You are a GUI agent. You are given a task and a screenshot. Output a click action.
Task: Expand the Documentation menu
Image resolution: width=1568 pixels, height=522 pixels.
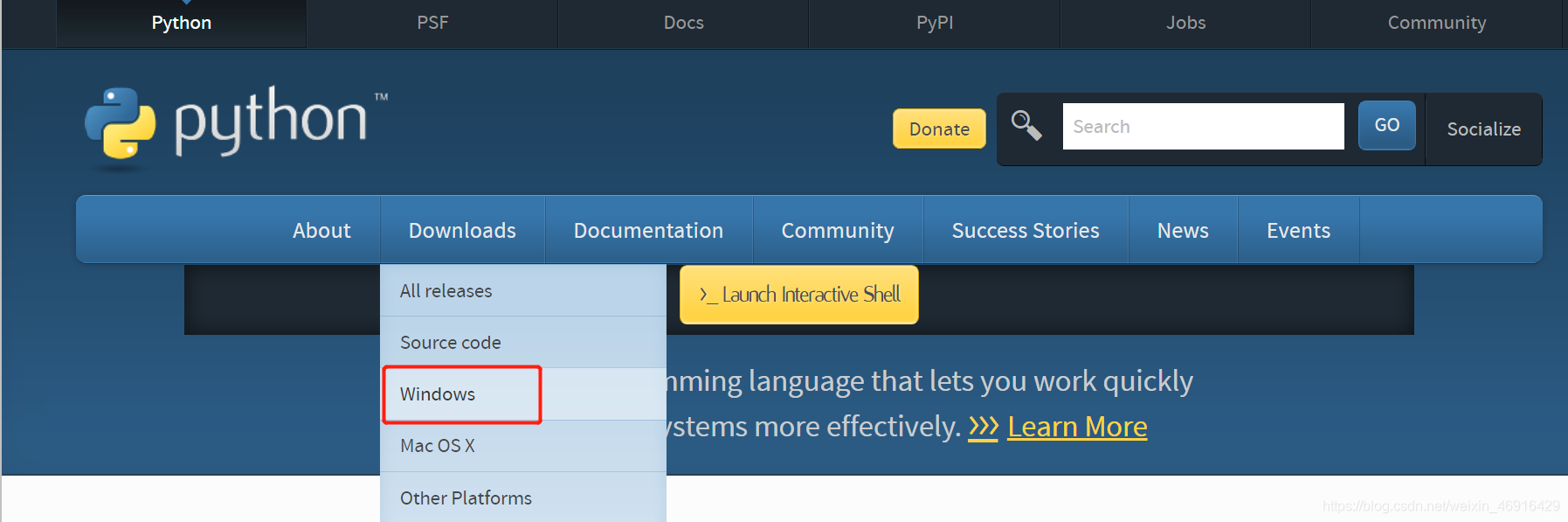coord(648,230)
